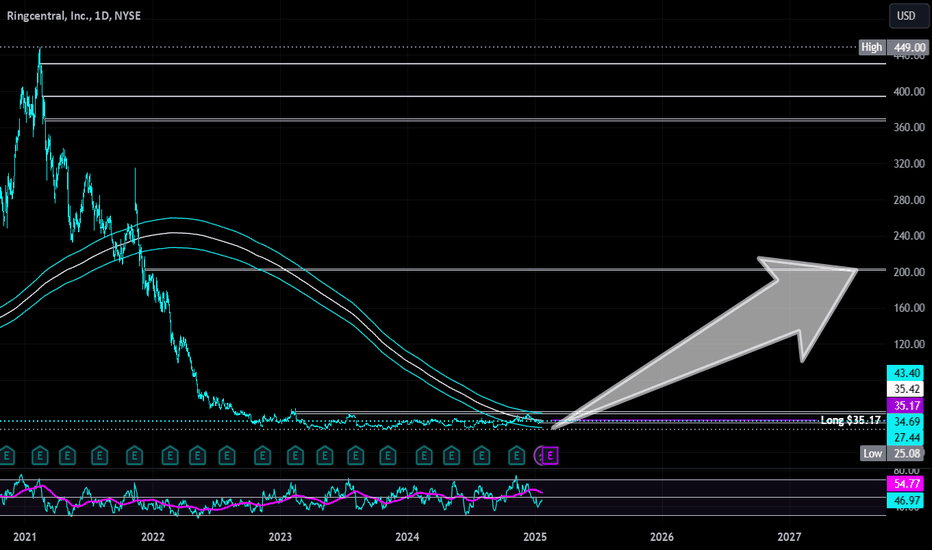Click the magenta 54.77 RSI value label
This screenshot has width=932, height=550.
pyautogui.click(x=906, y=483)
